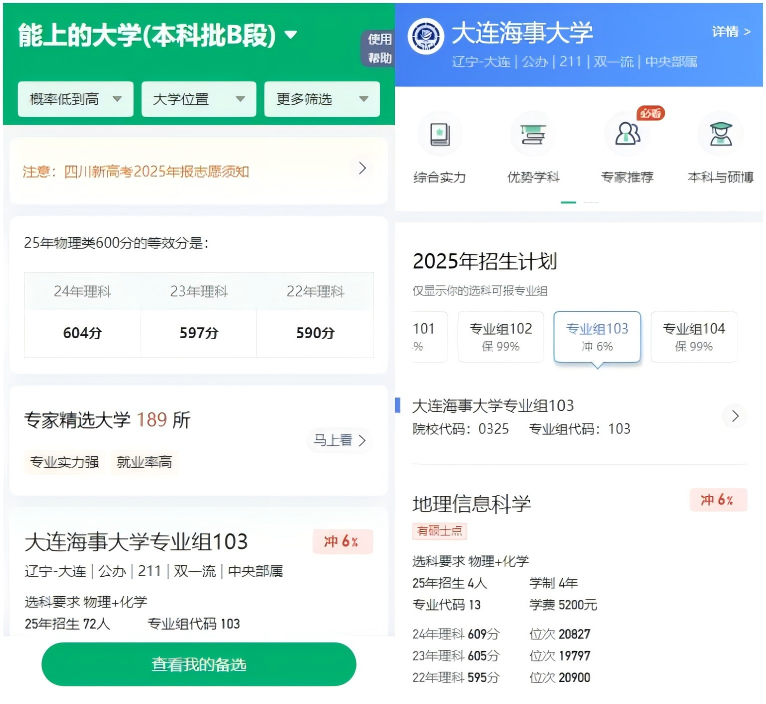The image size is (766, 704).
Task: Open the 本科批B段 title dropdown
Action: tap(291, 36)
